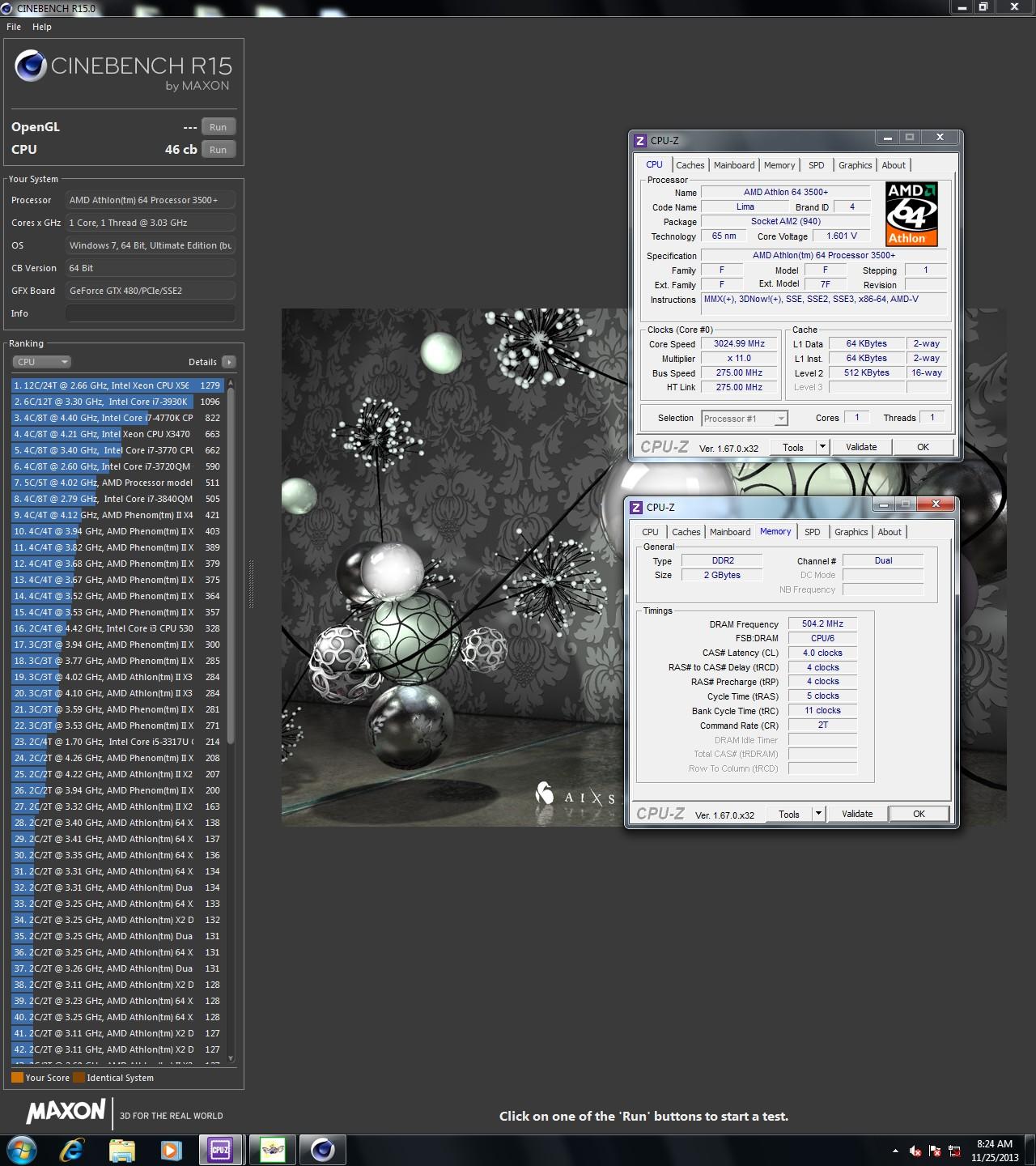
Task: Click the Cinebench title bar app icon
Action: click(7, 8)
